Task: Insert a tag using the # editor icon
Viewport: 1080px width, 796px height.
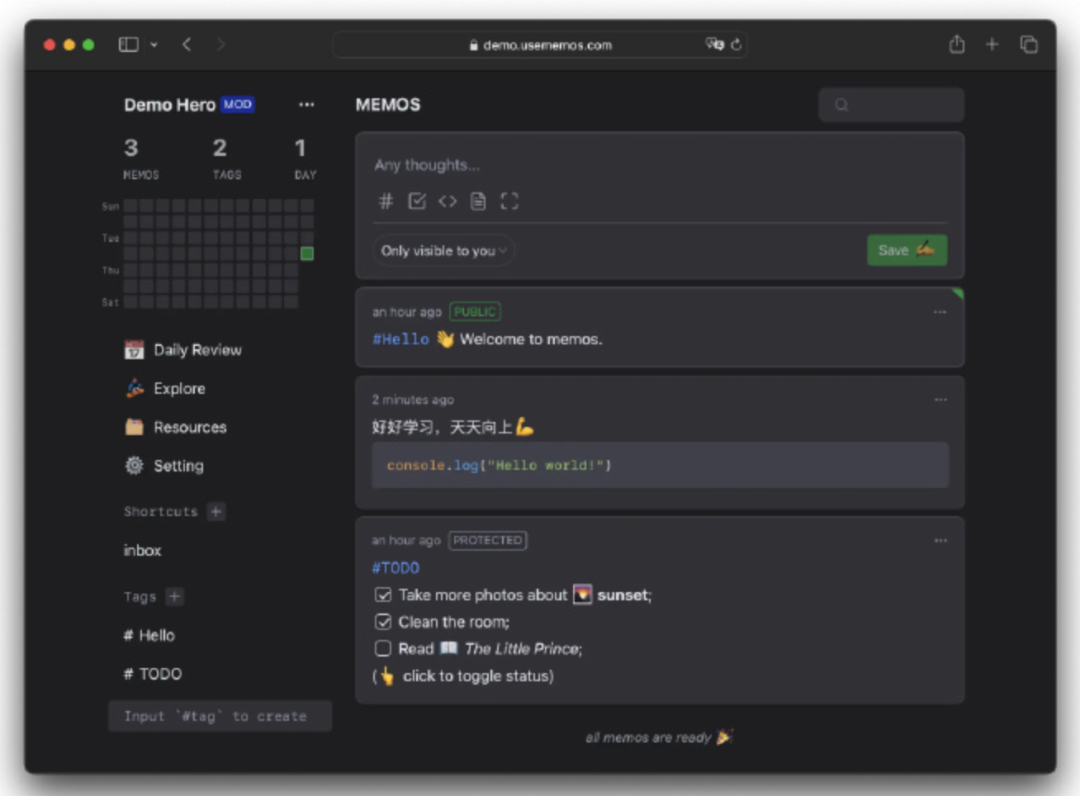Action: (386, 201)
